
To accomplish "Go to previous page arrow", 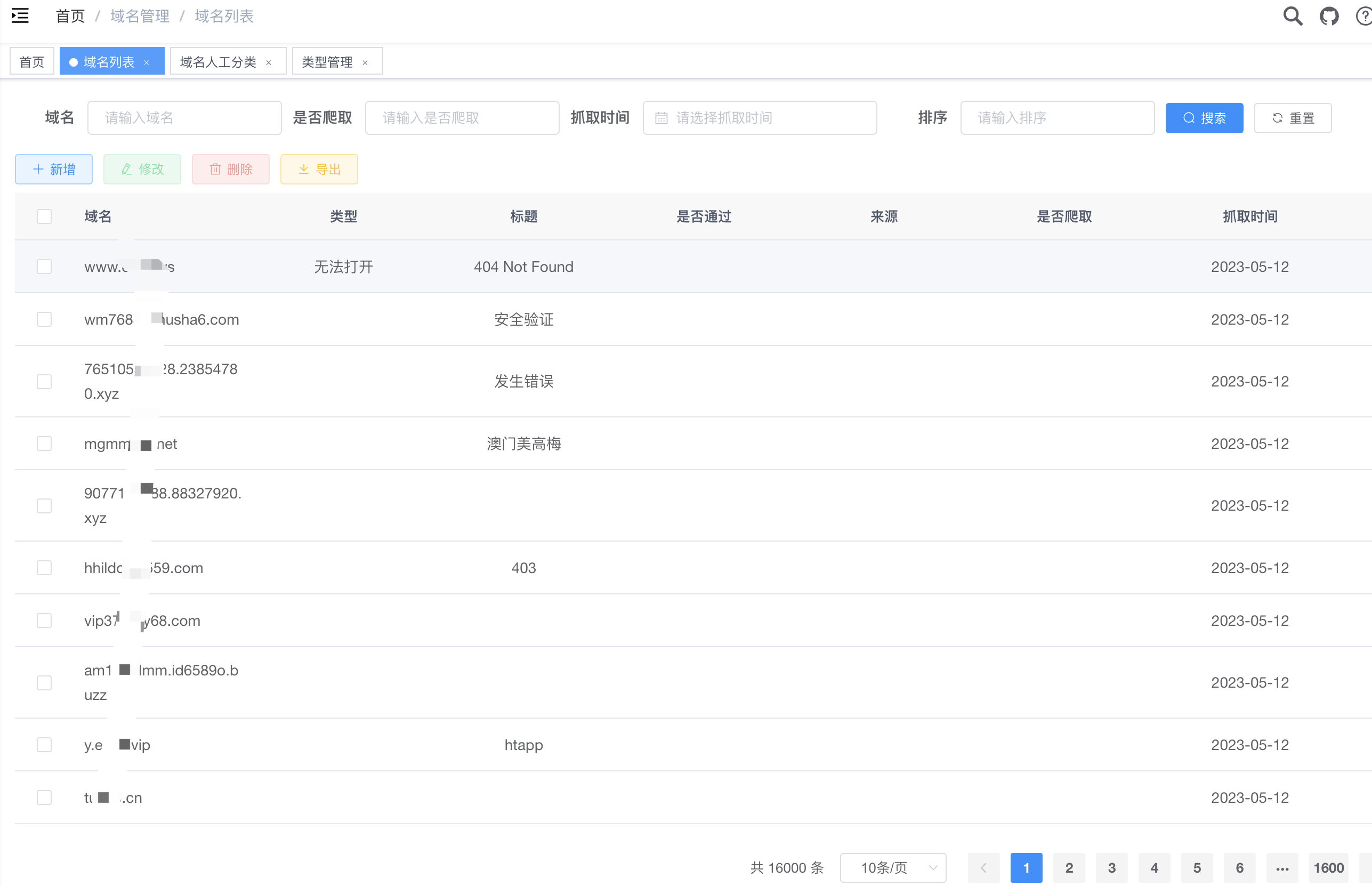I will pos(984,867).
